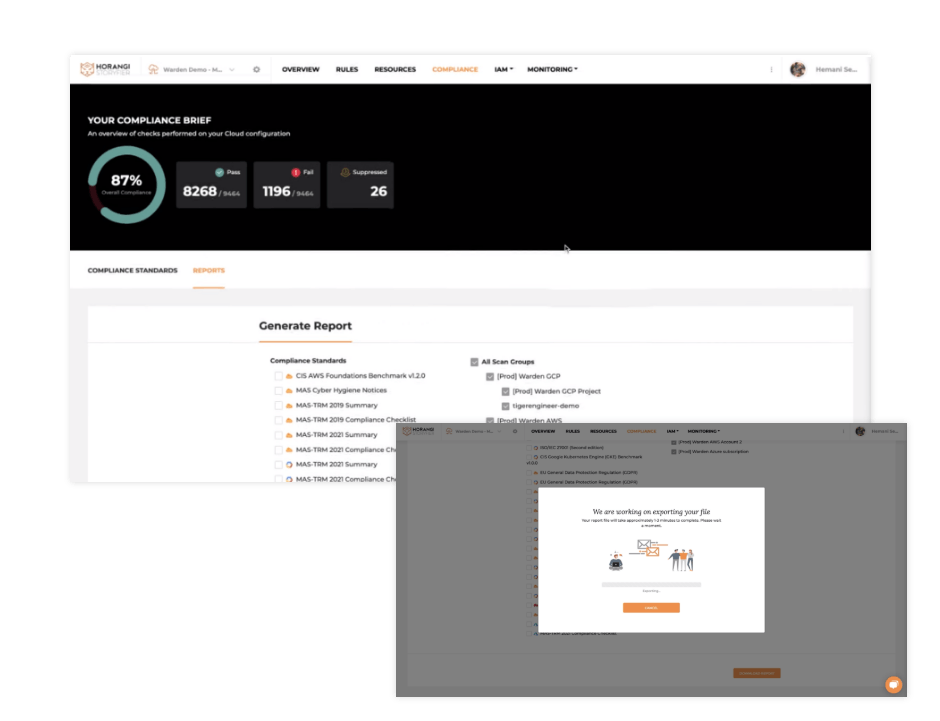Uncheck [Prod] Warden AWS Account 2 in overlay
This screenshot has height=721, width=940.
[674, 442]
